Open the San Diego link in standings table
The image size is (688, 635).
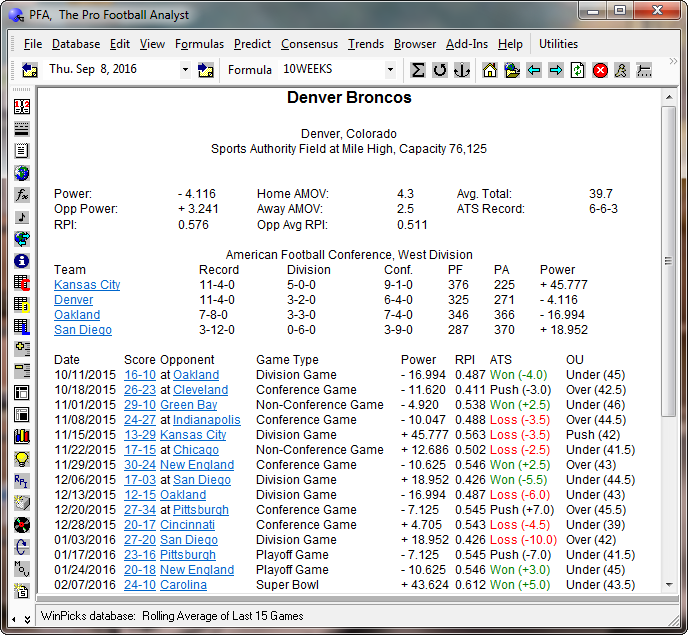[x=83, y=330]
